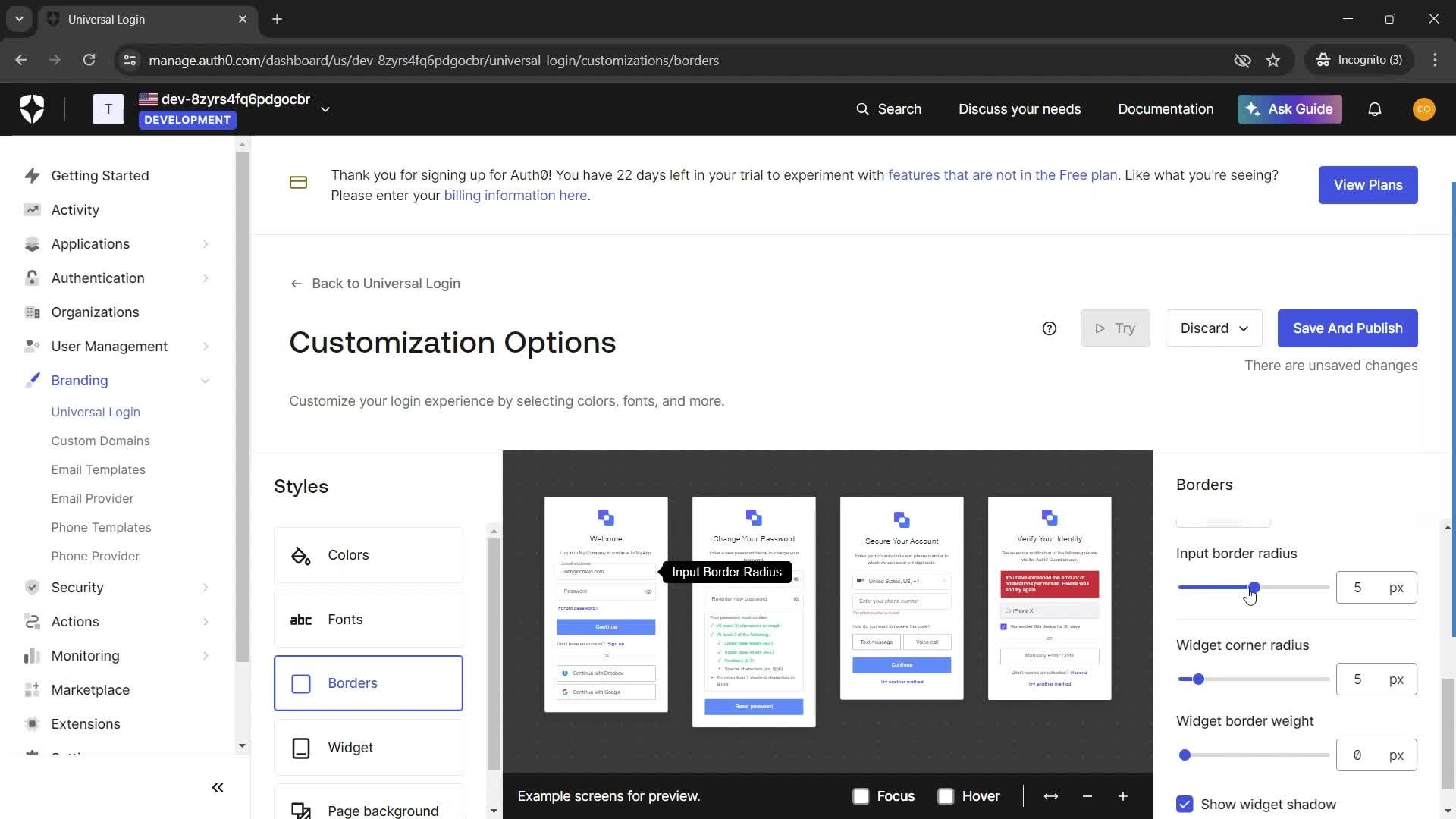Click the help question mark icon
This screenshot has width=1456, height=819.
point(1049,328)
